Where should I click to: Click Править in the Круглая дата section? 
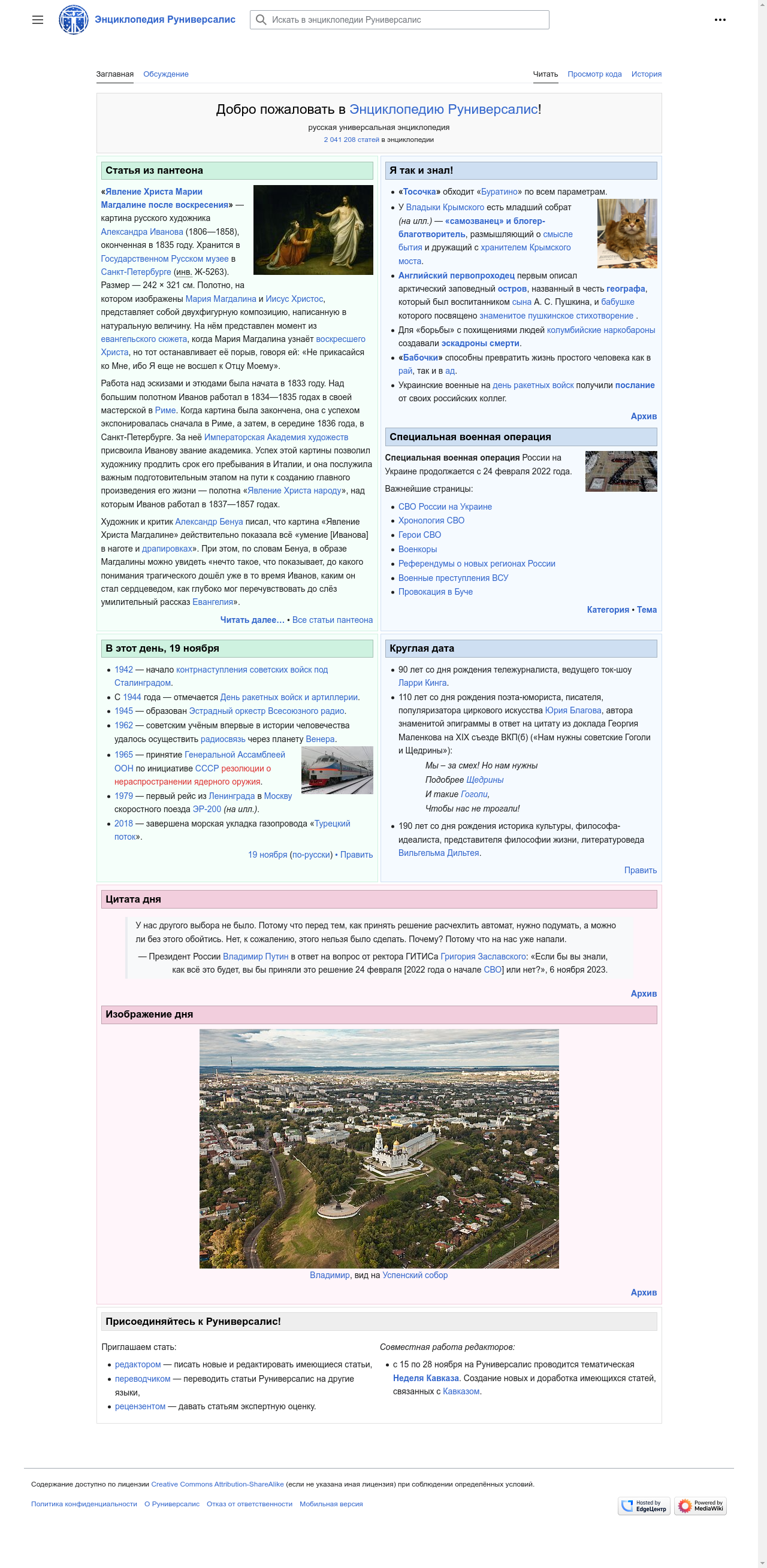(640, 870)
